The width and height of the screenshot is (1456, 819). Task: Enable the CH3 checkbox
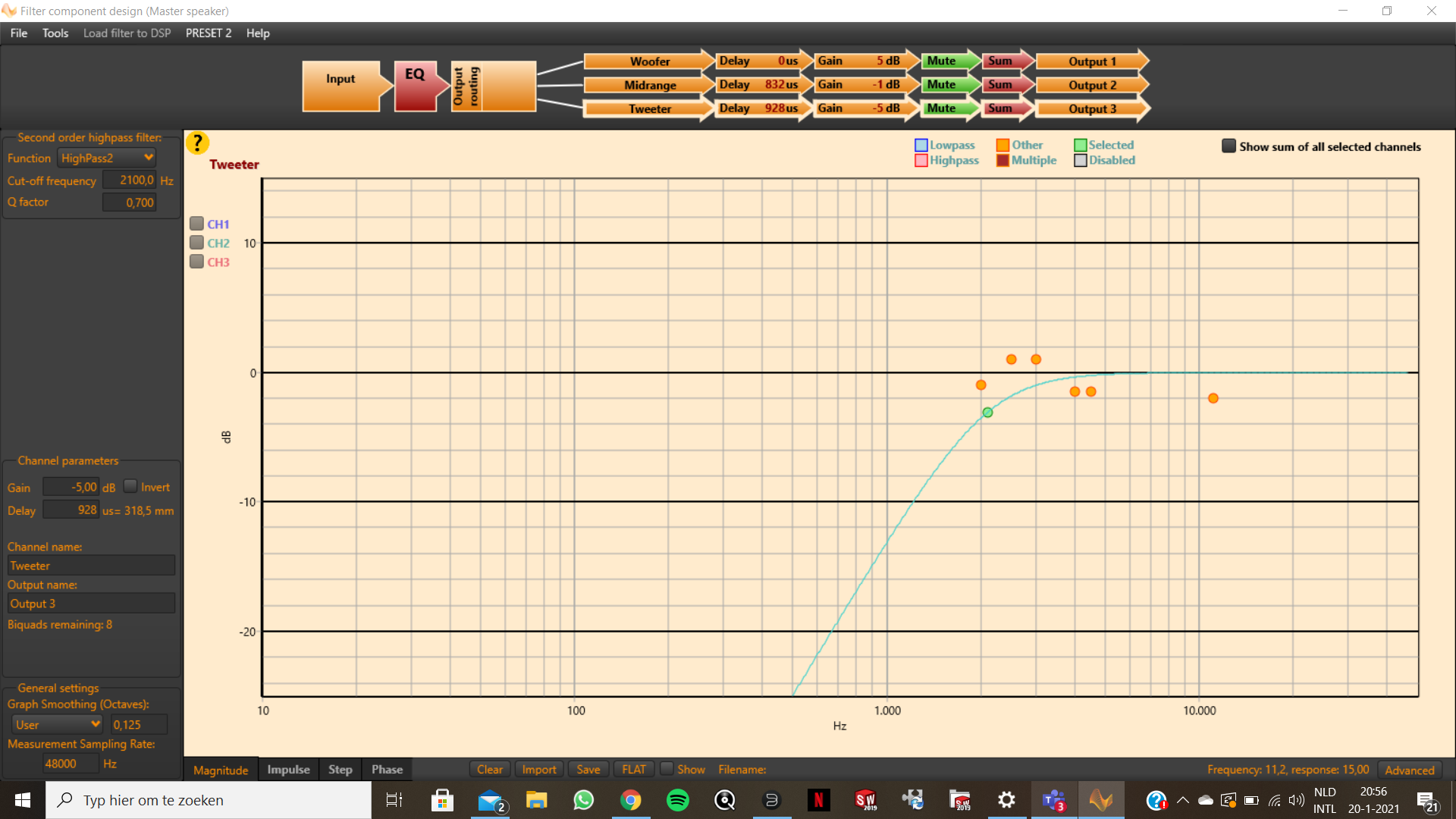(196, 262)
